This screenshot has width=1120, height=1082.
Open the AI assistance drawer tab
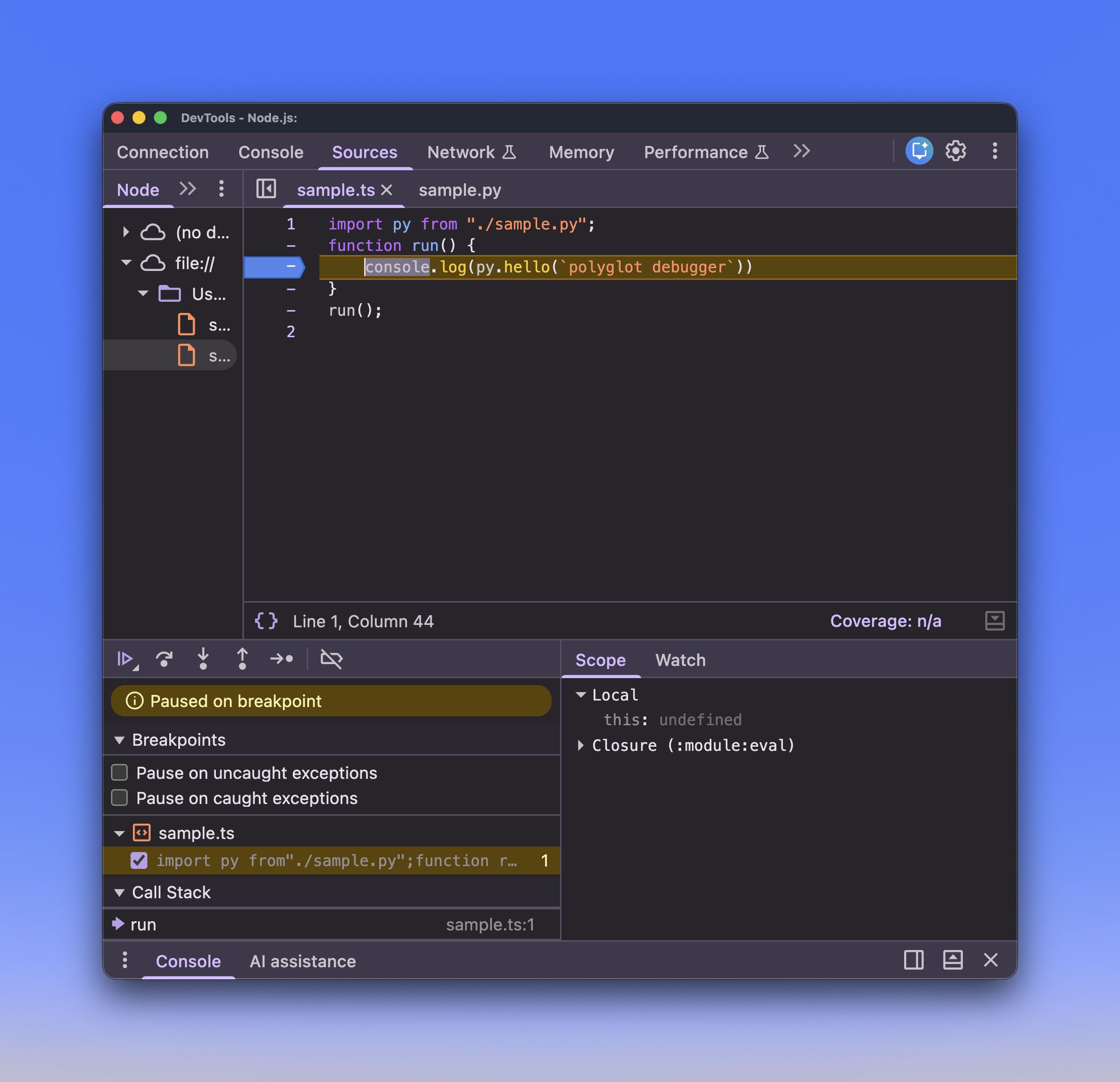click(x=303, y=961)
